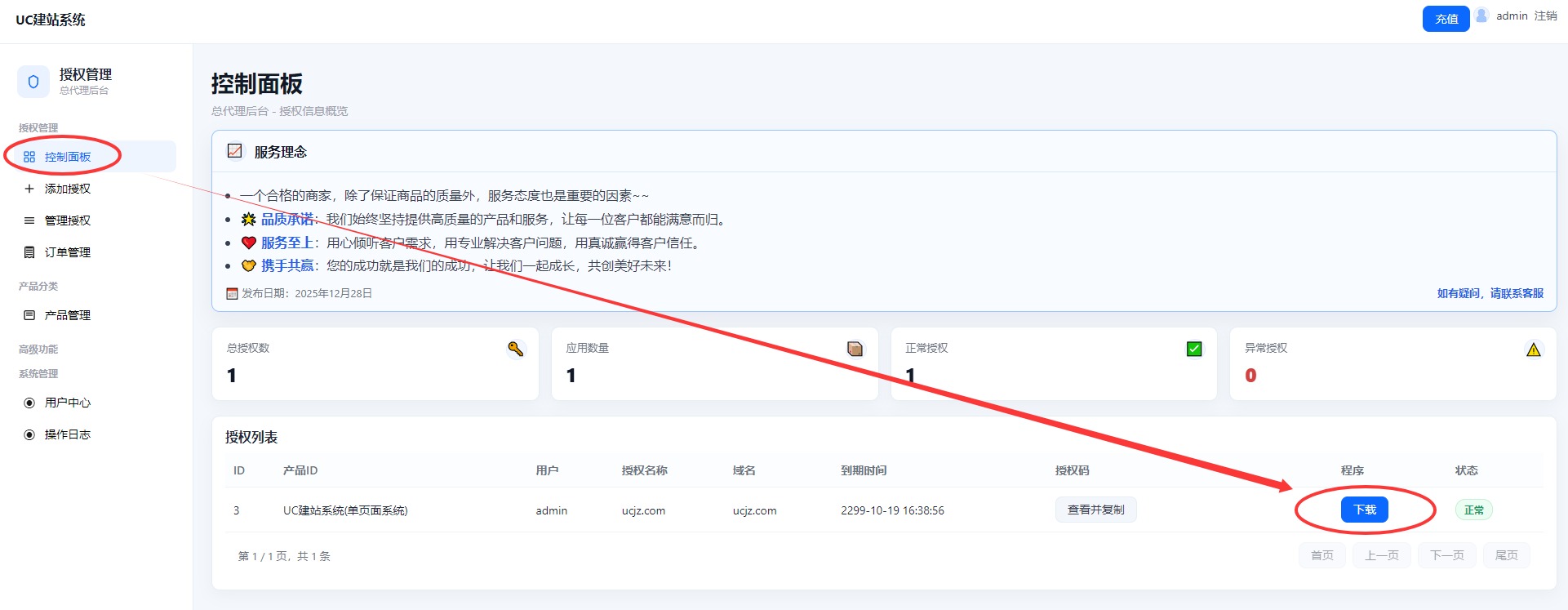Click the circle icon beside 操作日志
Image resolution: width=1568 pixels, height=610 pixels.
[29, 434]
